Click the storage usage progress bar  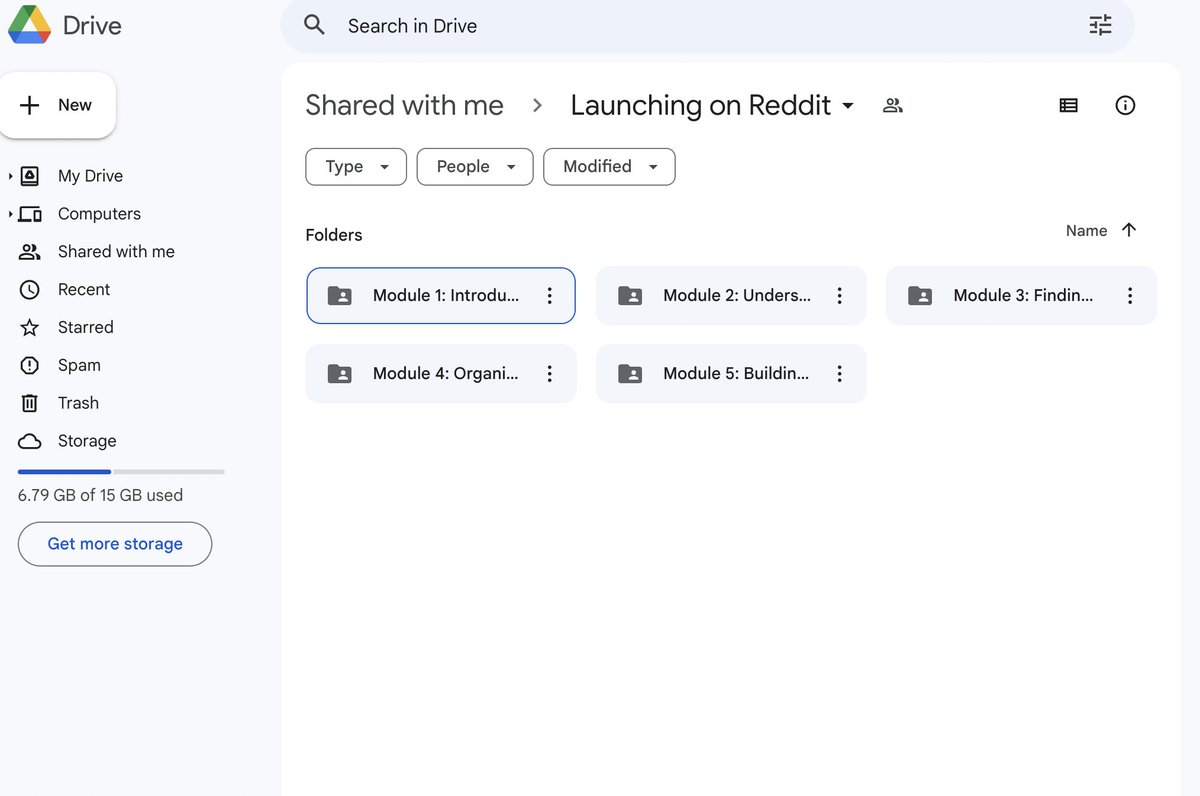(x=121, y=471)
